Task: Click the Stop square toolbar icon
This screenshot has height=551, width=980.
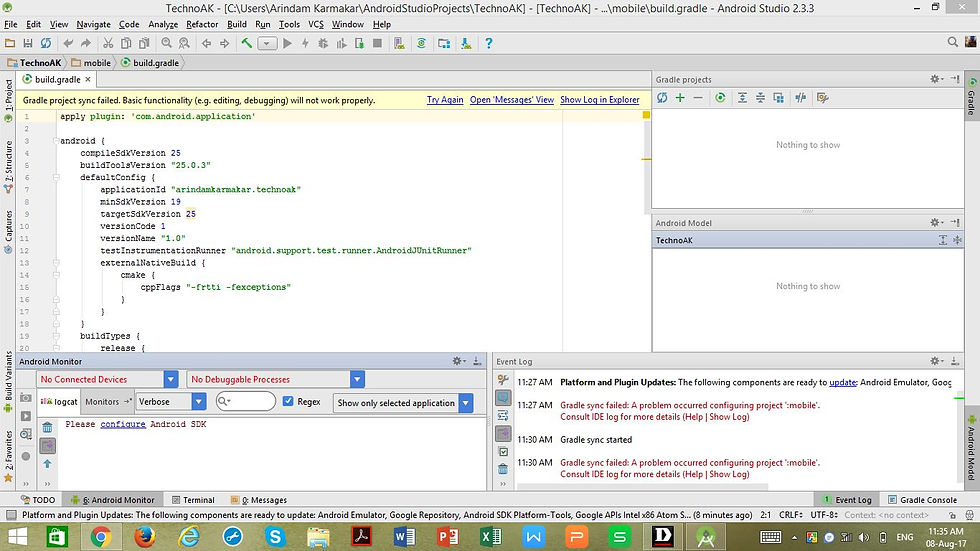Action: [x=377, y=43]
